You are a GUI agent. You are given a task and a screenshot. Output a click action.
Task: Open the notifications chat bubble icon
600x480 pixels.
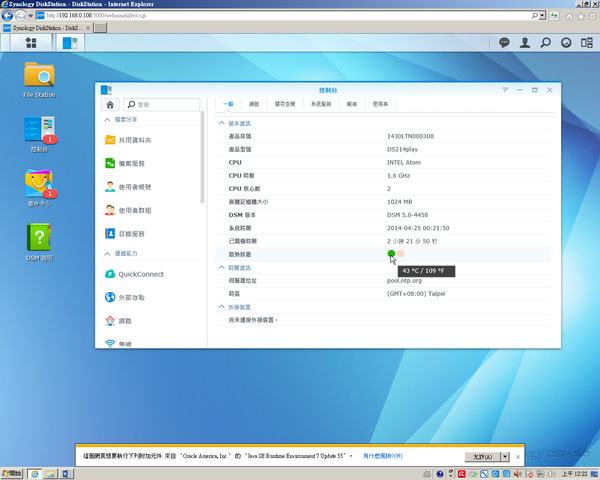[x=504, y=43]
